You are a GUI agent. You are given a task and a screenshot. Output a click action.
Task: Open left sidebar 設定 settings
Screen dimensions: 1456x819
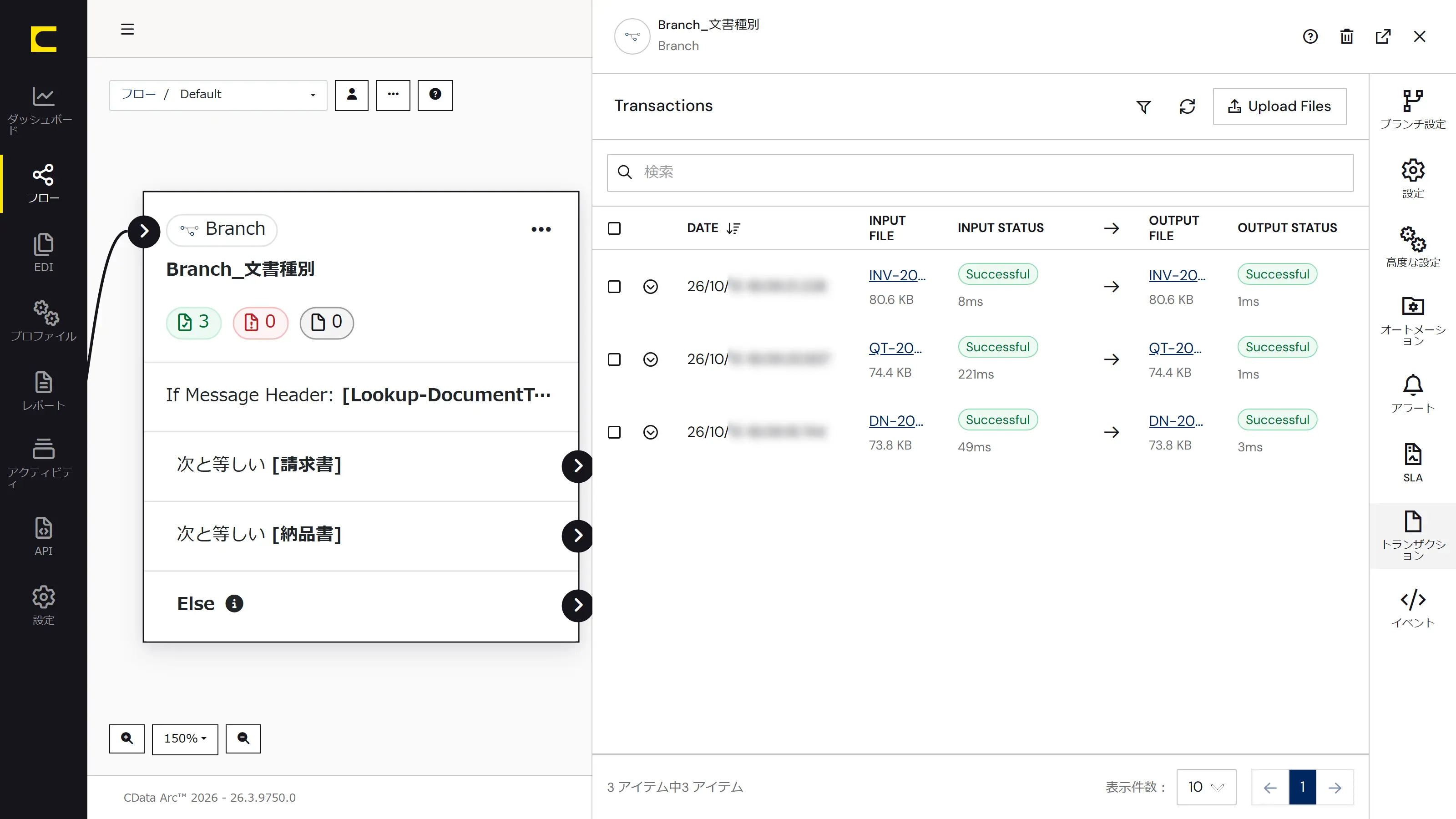pyautogui.click(x=43, y=605)
